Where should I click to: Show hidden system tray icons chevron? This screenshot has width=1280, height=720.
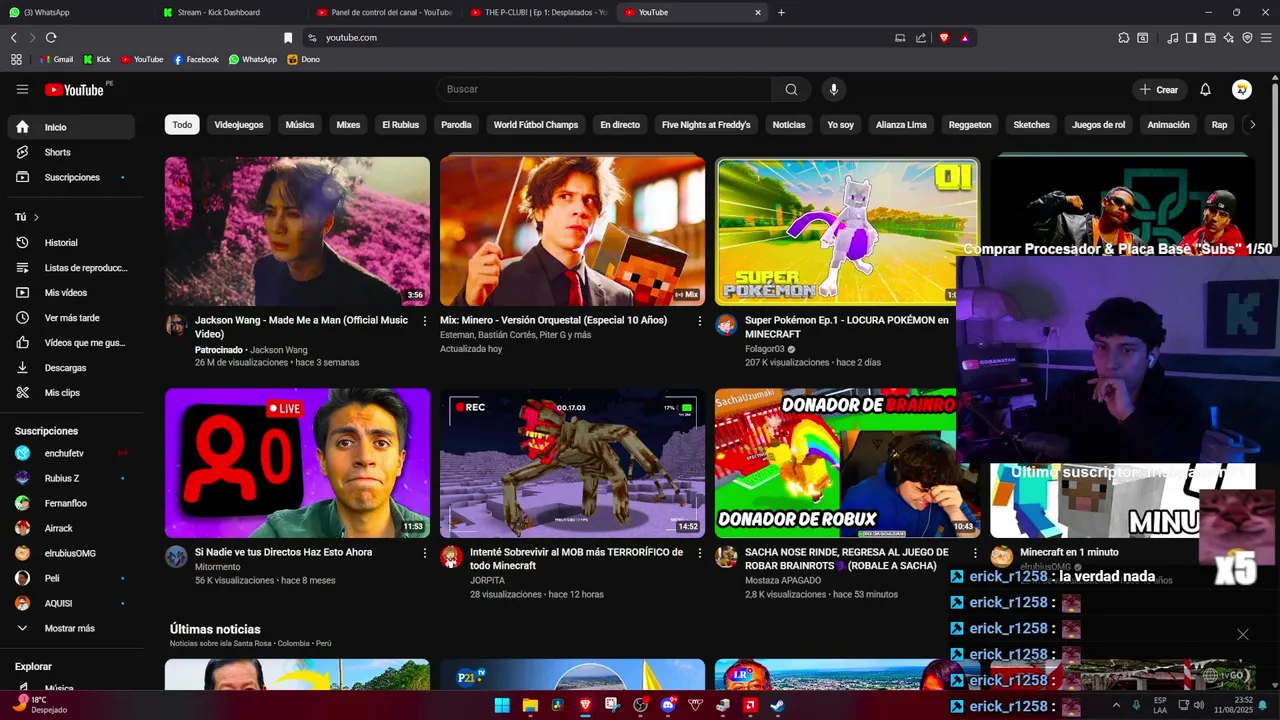click(1116, 705)
